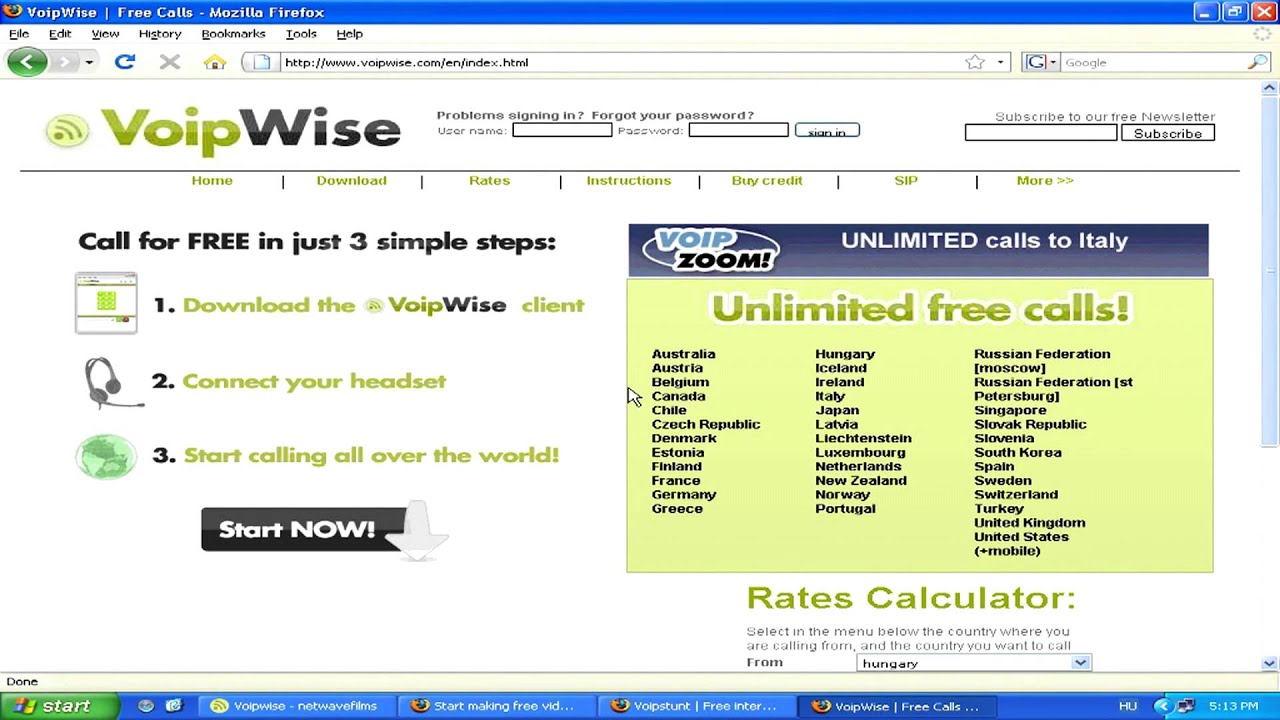Open the back/forward history dropdown arrow
Viewport: 1280px width, 720px height.
(x=89, y=62)
